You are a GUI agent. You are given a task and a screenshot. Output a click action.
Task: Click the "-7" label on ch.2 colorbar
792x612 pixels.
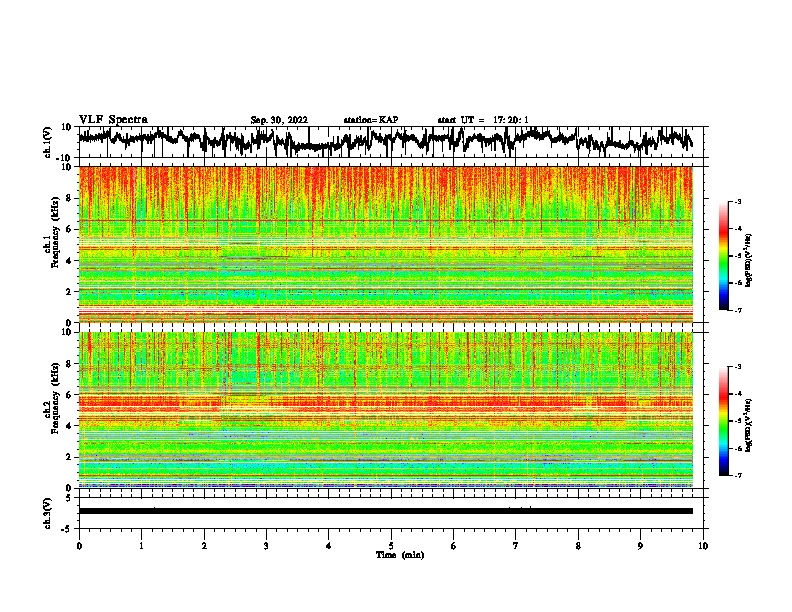(x=738, y=475)
